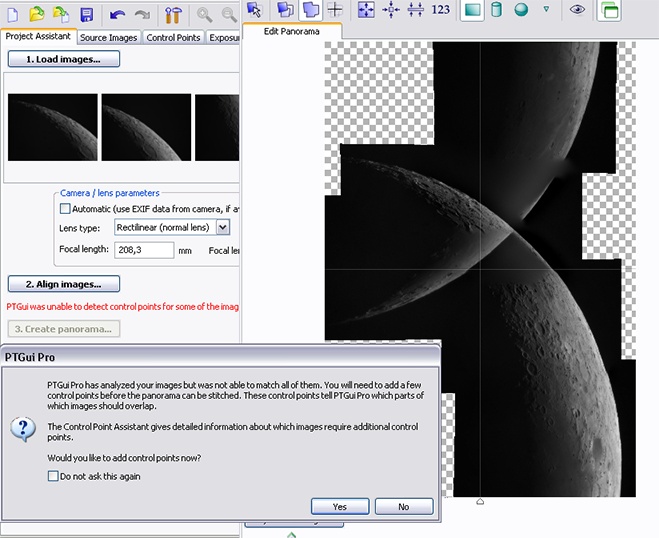Click the New Project icon
The height and width of the screenshot is (538, 659).
(x=13, y=13)
